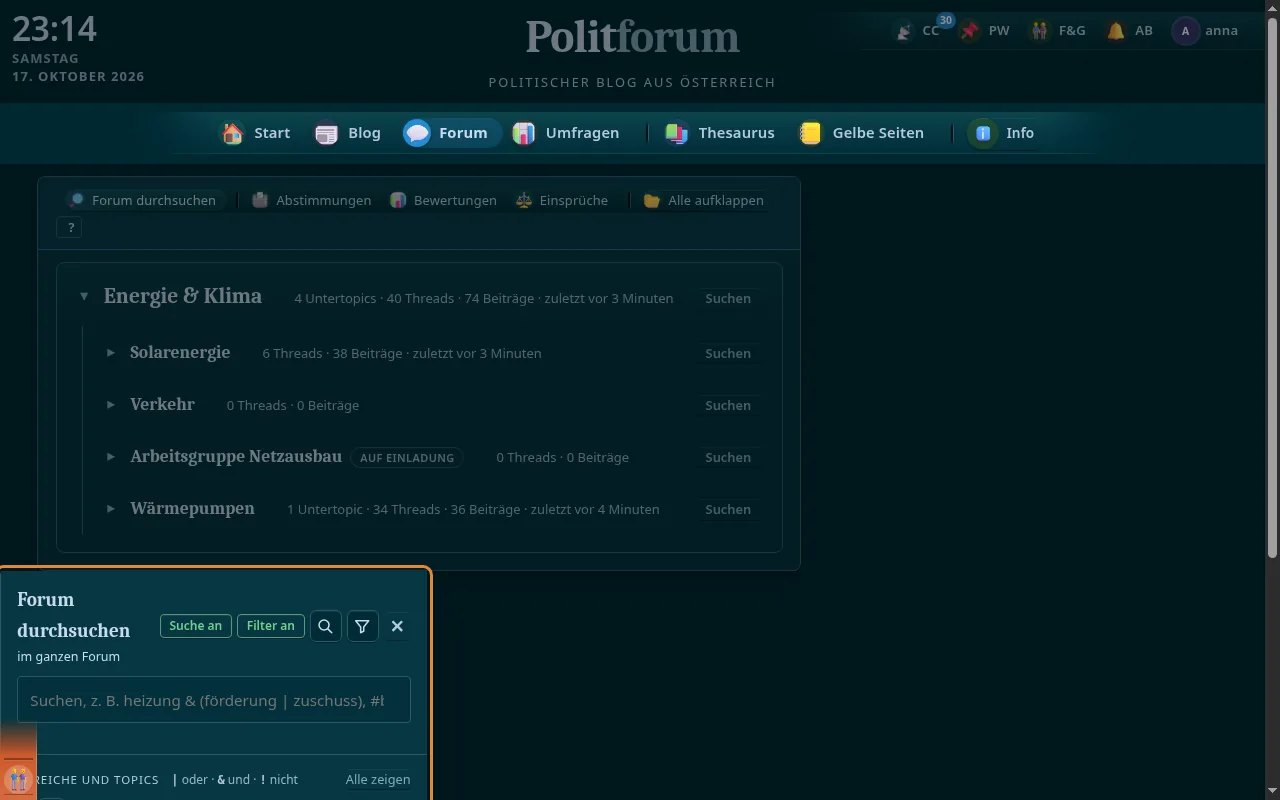Toggle the Filter an switch

271,626
